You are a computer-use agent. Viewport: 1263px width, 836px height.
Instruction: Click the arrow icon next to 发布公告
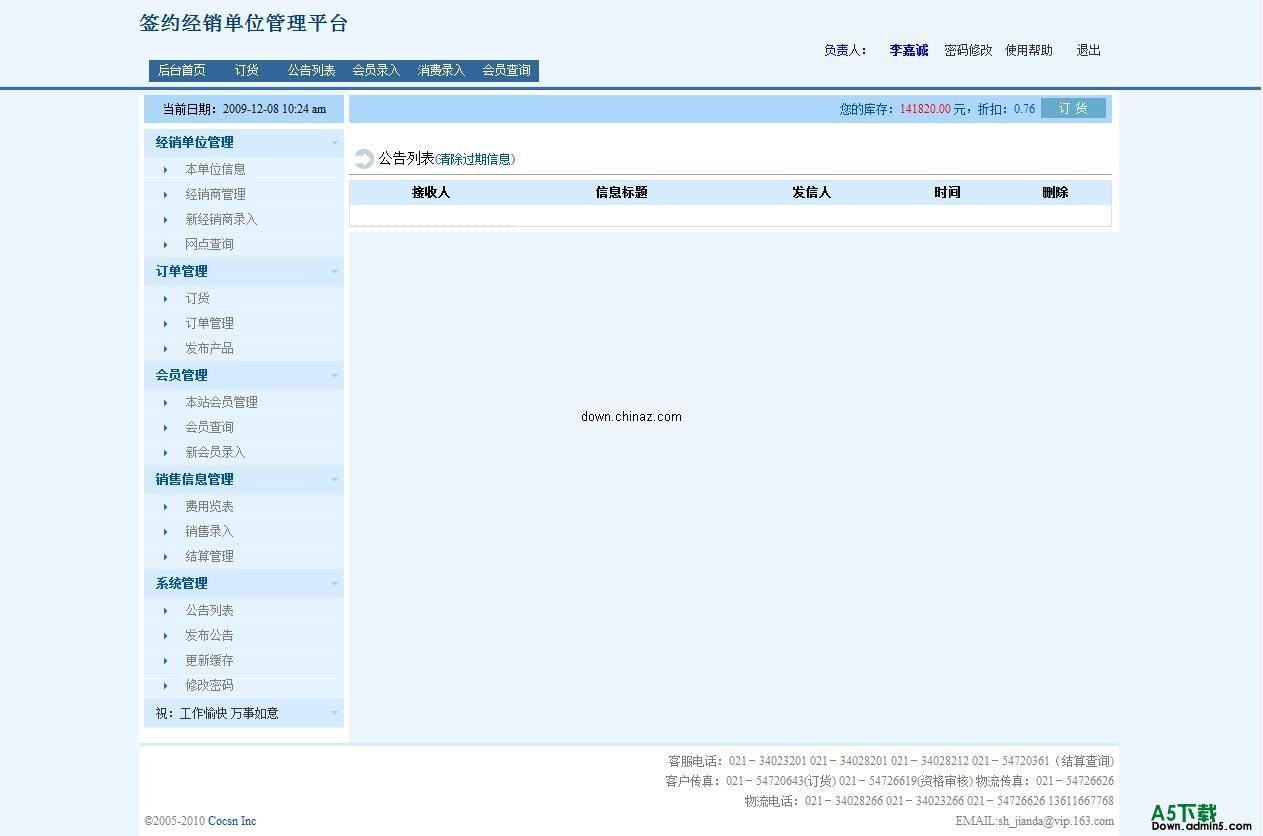tap(165, 635)
